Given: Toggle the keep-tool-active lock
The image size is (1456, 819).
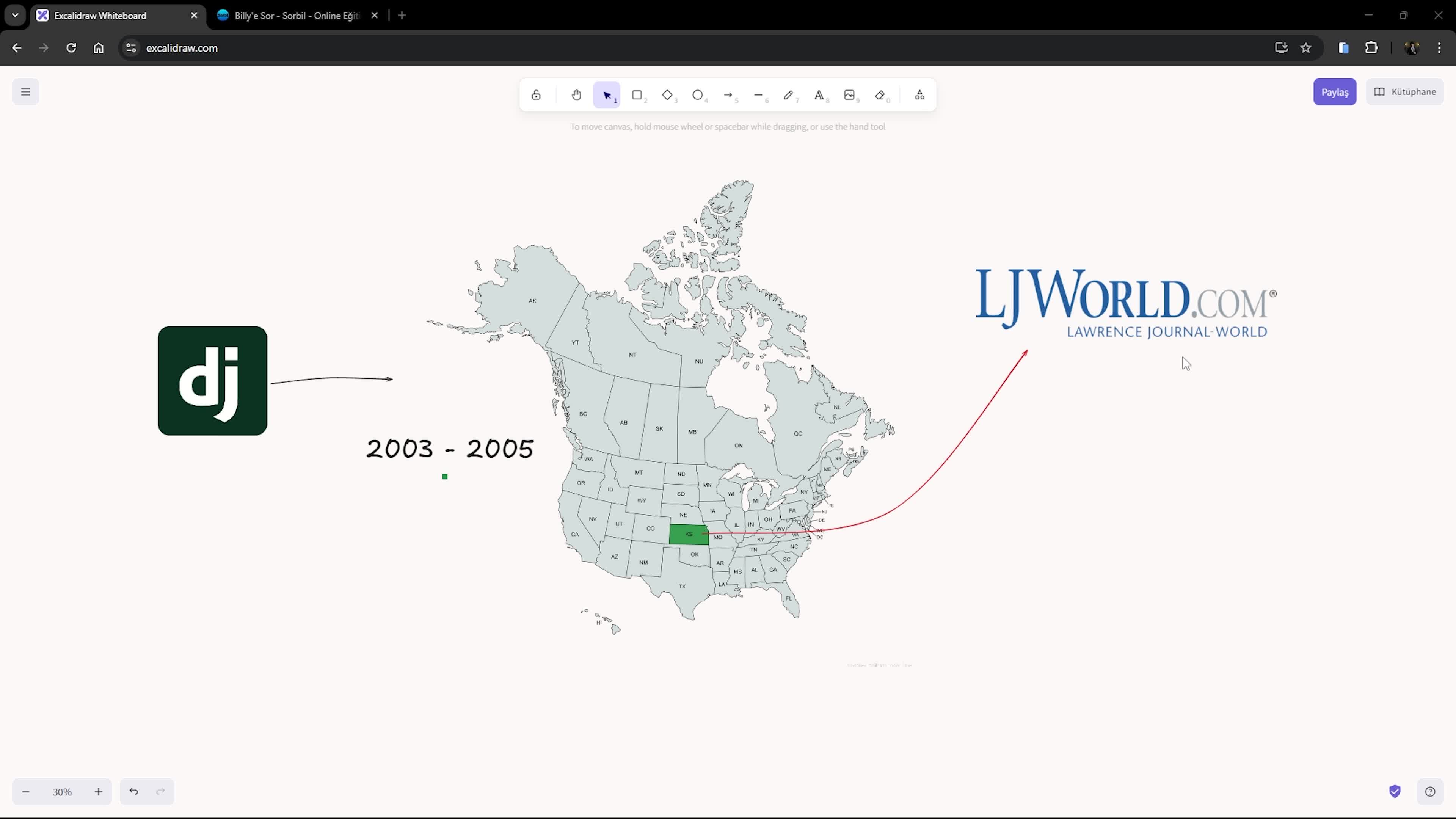Looking at the screenshot, I should coord(536,95).
